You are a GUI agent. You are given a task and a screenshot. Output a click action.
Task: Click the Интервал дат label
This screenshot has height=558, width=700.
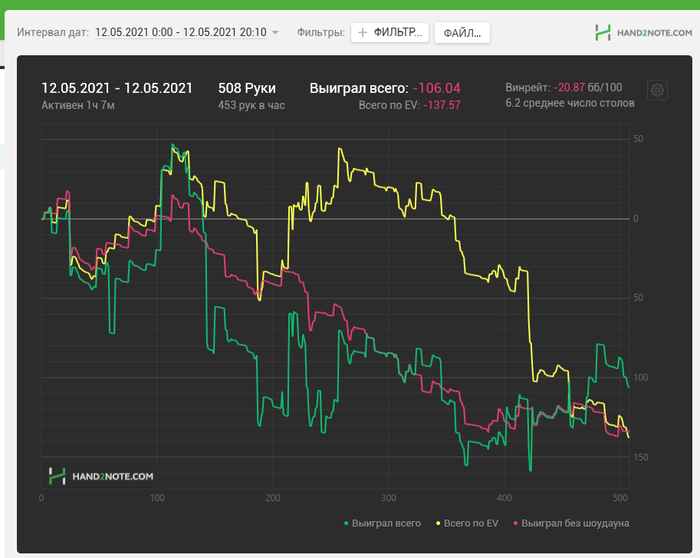(x=53, y=33)
